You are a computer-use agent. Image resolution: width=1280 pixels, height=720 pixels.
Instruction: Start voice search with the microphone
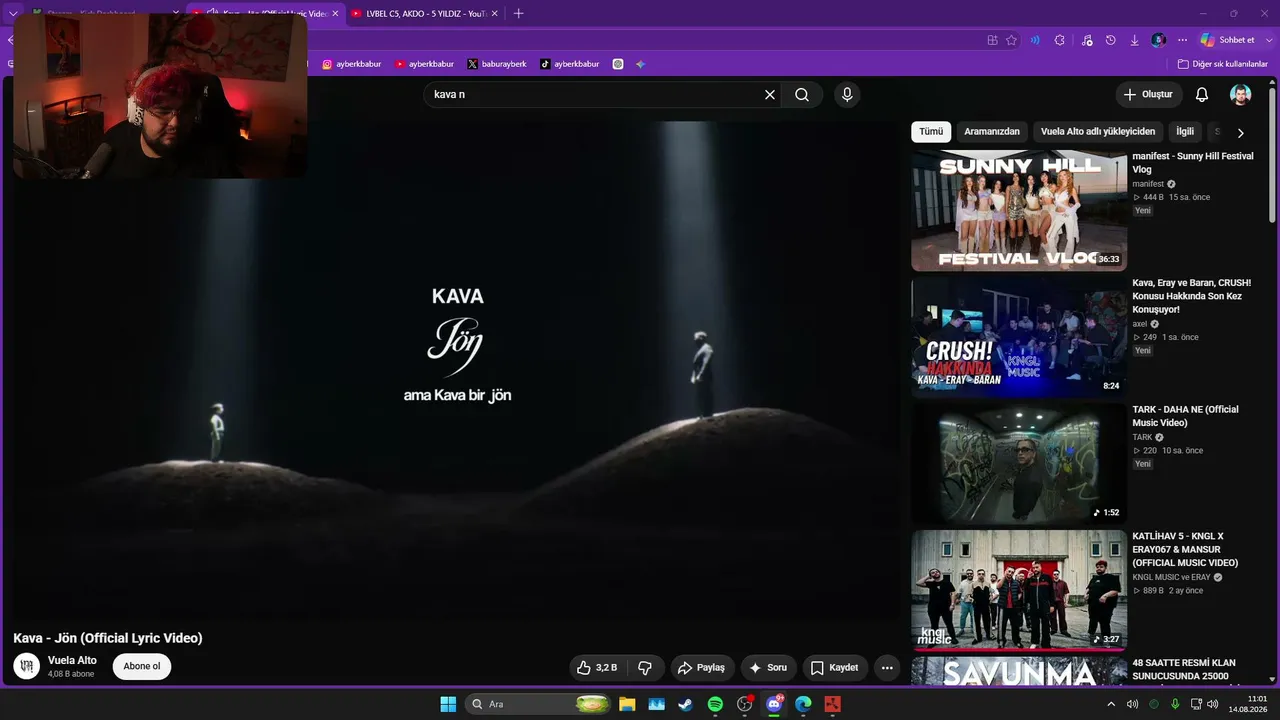click(x=847, y=95)
